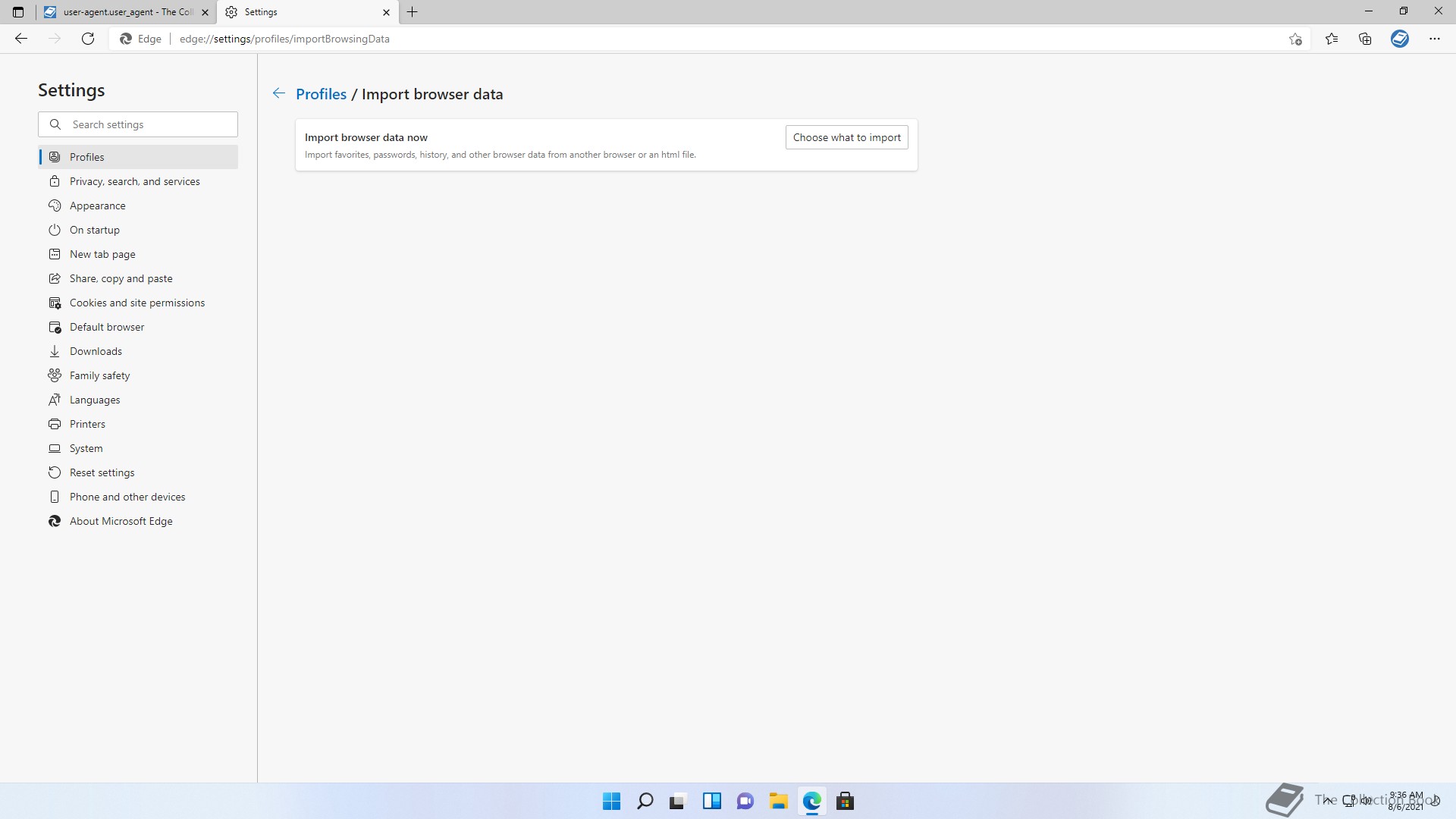Open File Explorer from the taskbar
Image resolution: width=1456 pixels, height=819 pixels.
tap(778, 801)
